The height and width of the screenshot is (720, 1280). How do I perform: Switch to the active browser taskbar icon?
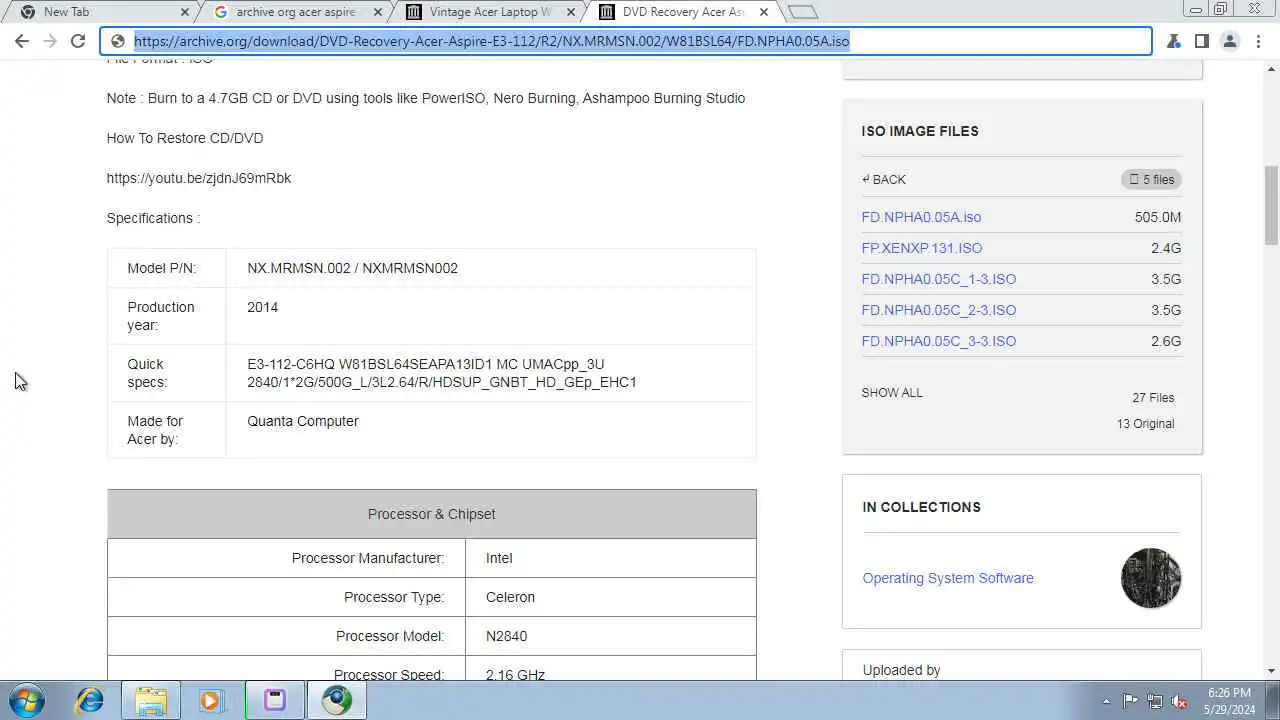pyautogui.click(x=337, y=700)
